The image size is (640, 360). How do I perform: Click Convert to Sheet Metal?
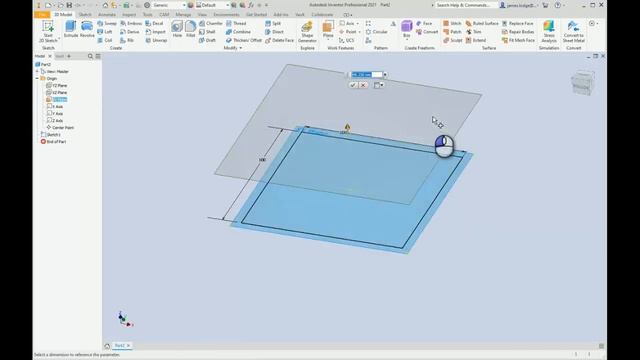(573, 31)
